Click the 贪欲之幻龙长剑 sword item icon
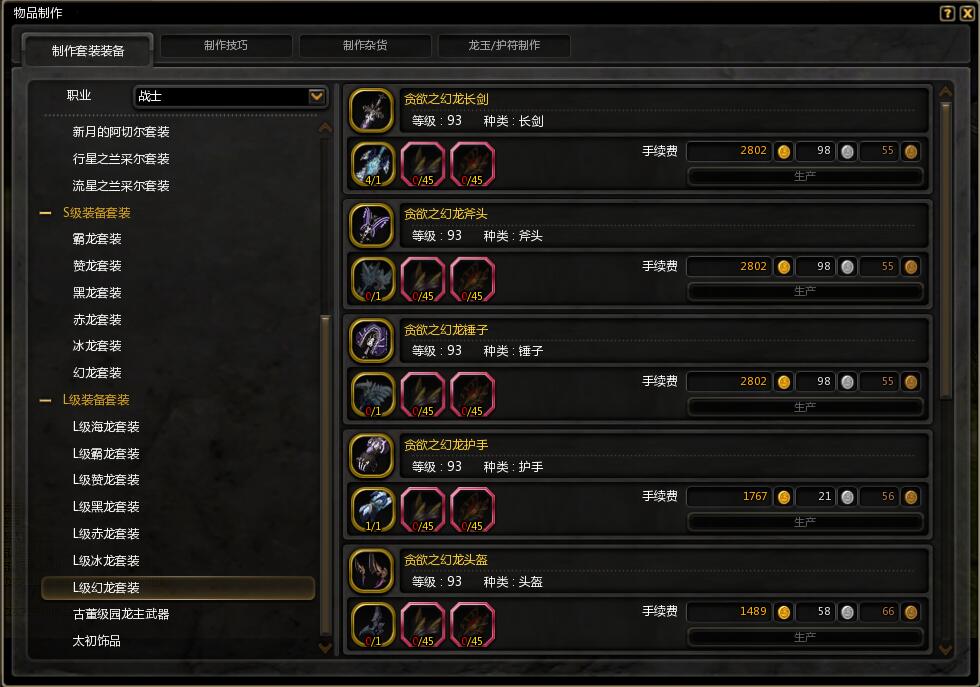Screen dimensions: 980x687 tap(372, 111)
